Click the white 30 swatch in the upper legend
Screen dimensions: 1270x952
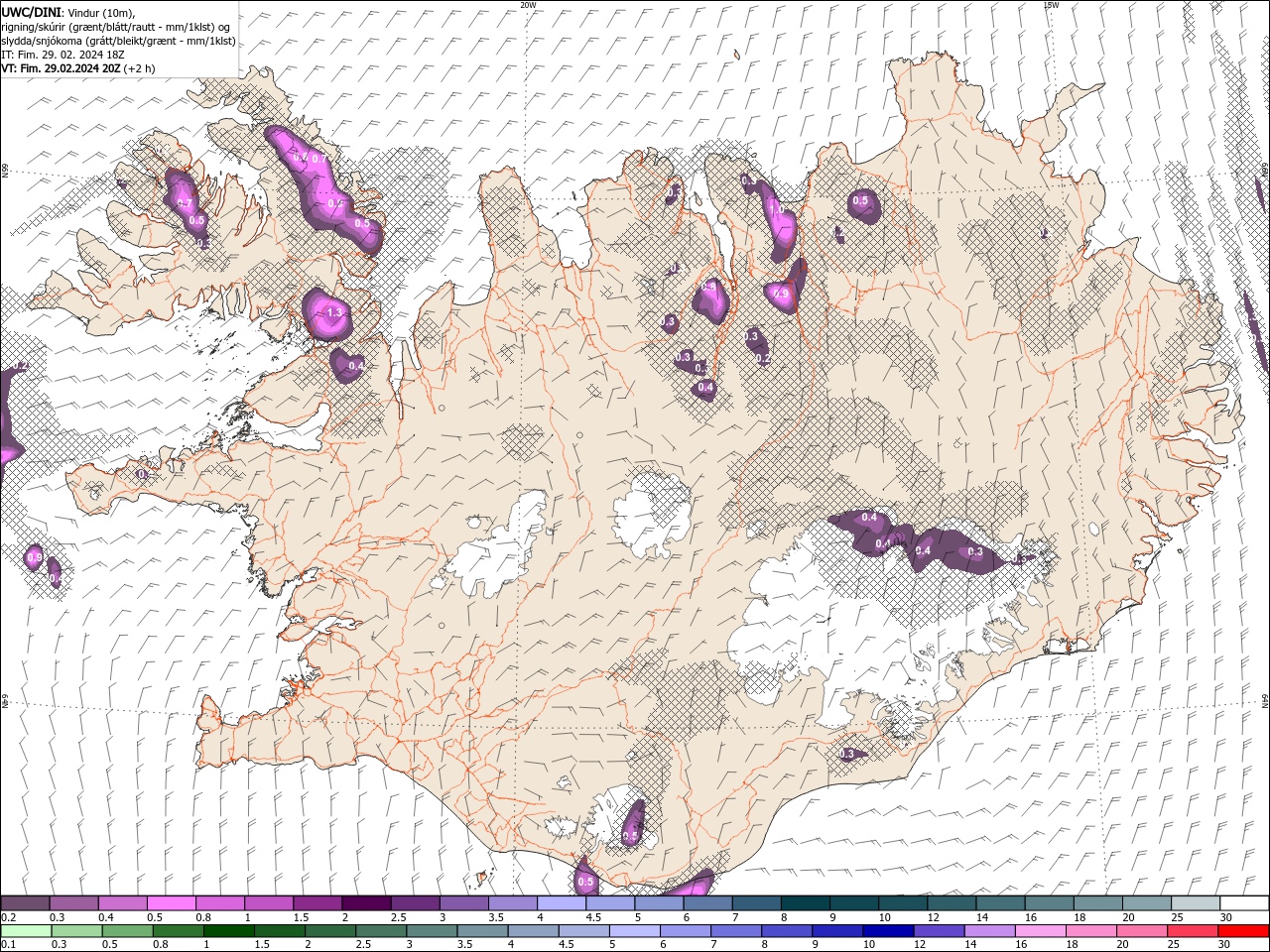1244,903
